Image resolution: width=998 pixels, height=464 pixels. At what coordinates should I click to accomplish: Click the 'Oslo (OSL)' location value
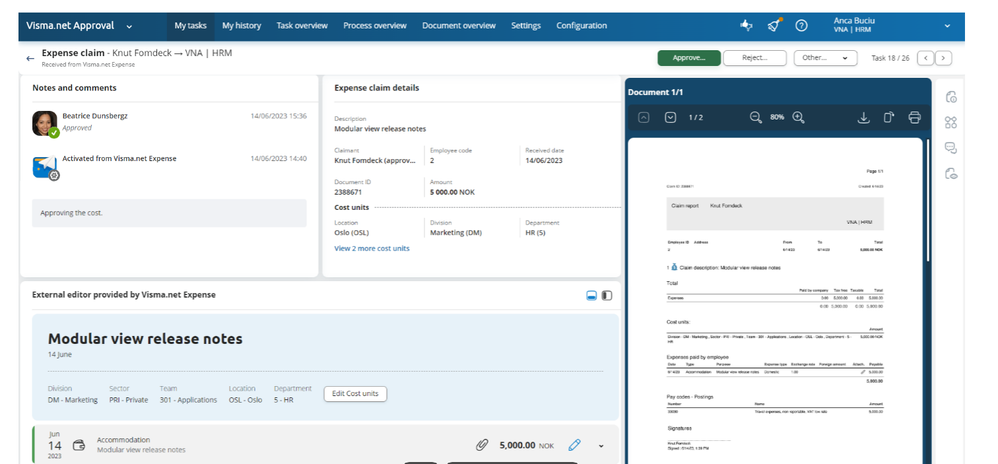[351, 233]
